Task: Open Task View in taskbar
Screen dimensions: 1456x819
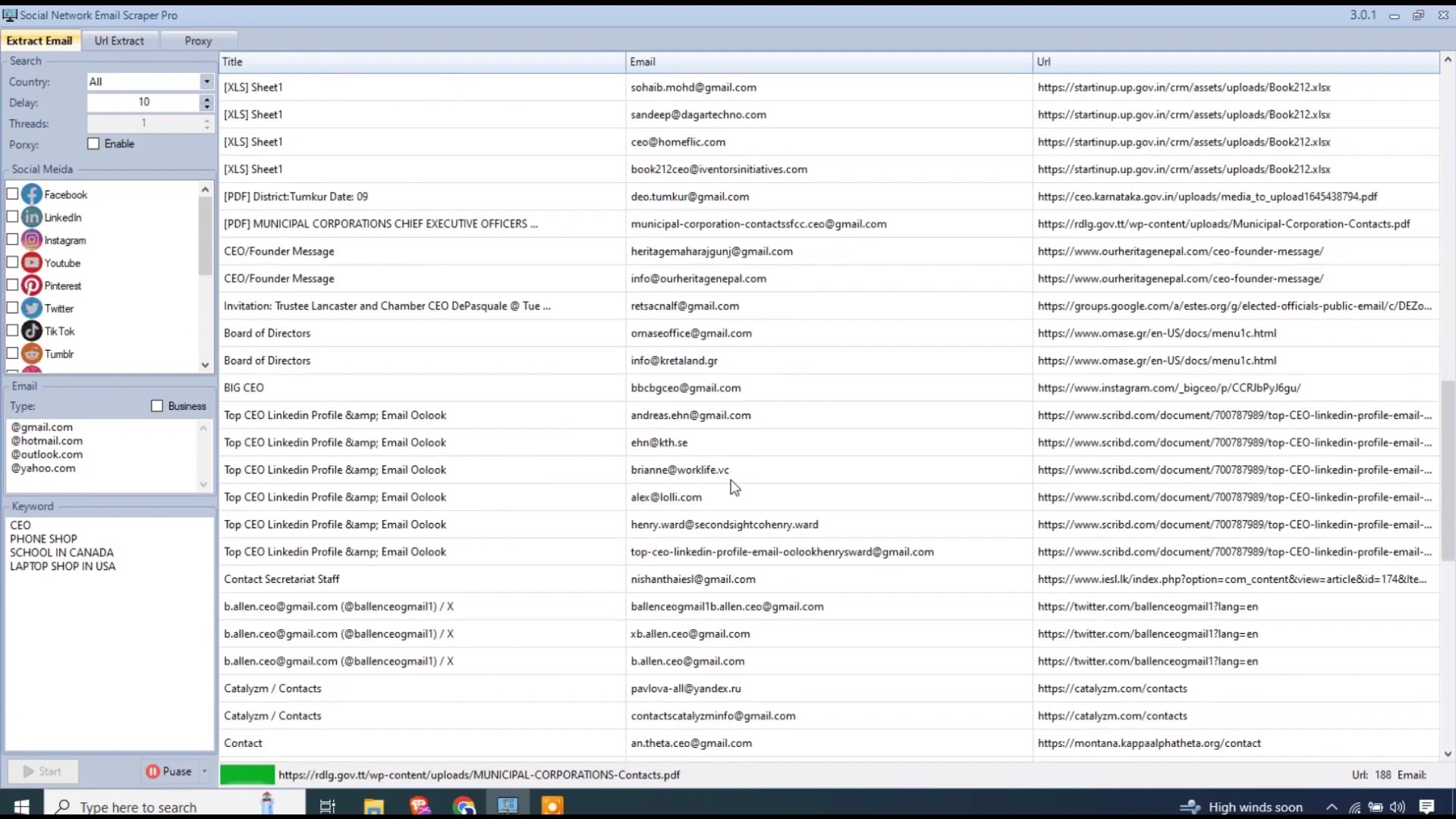Action: pos(328,806)
